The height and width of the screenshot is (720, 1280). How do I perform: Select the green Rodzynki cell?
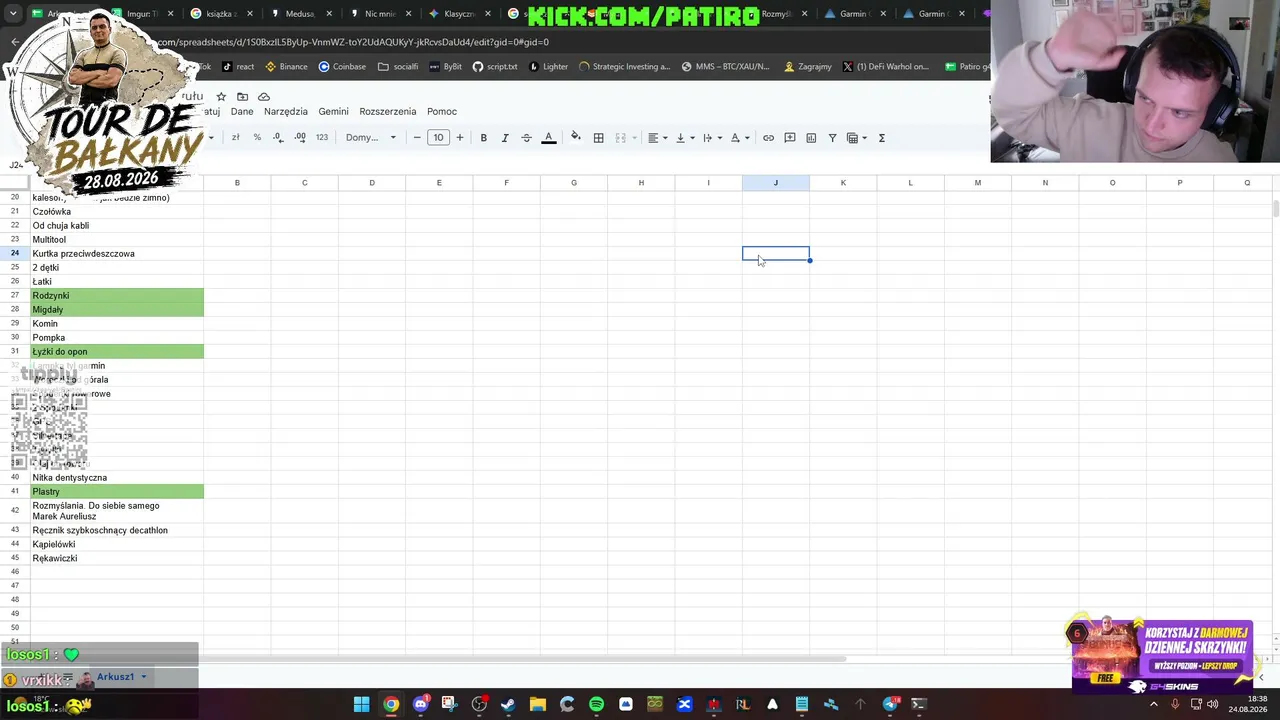pyautogui.click(x=117, y=296)
